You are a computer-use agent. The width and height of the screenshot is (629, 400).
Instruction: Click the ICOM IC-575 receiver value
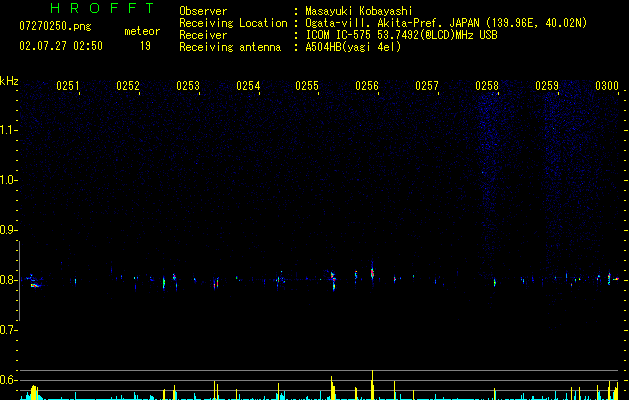(401, 35)
